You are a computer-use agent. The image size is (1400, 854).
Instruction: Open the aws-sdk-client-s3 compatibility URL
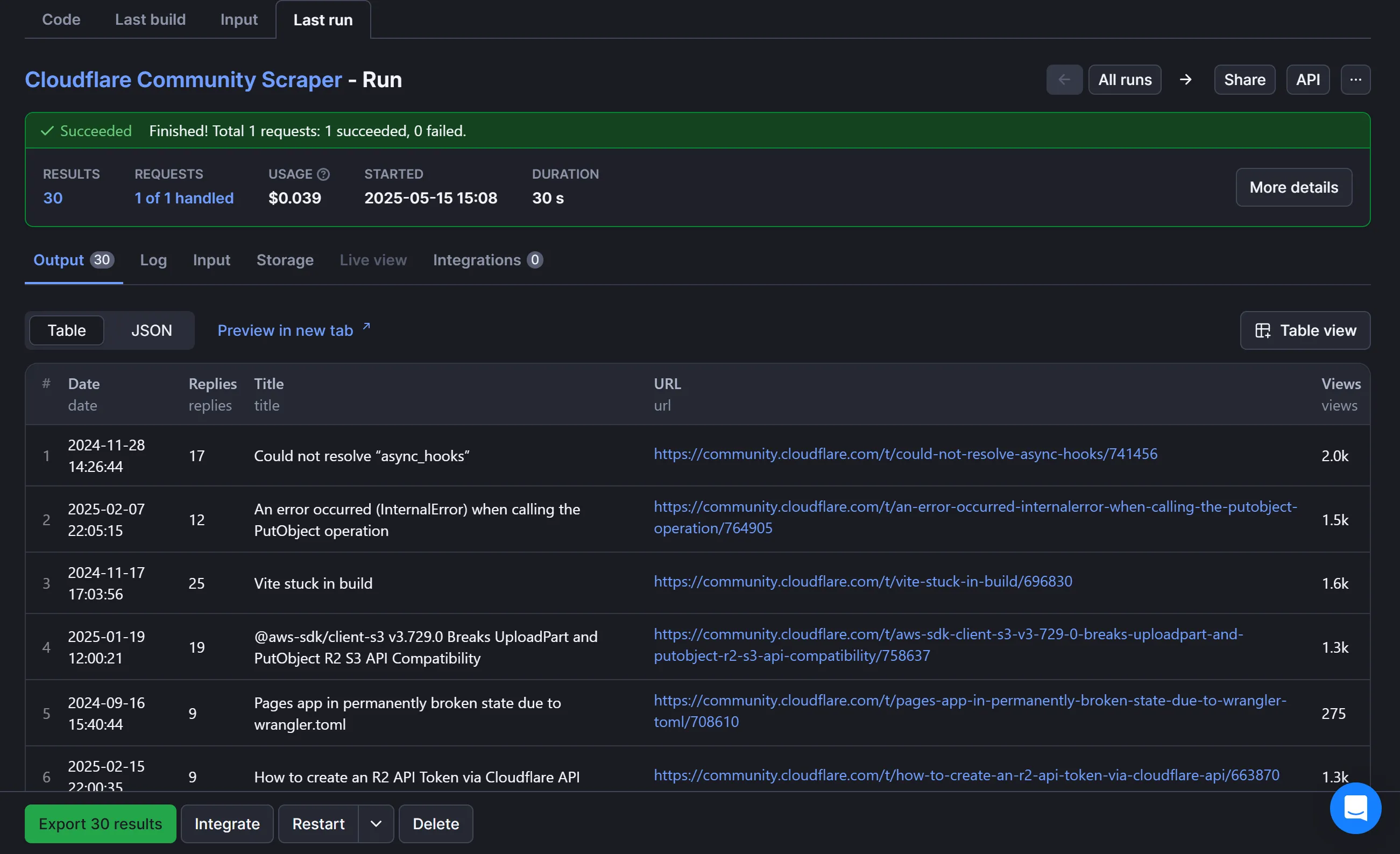(x=948, y=644)
